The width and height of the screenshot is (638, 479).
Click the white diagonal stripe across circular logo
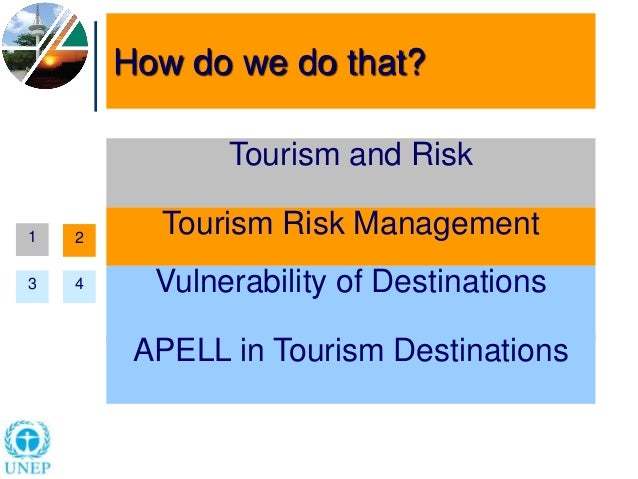click(49, 47)
